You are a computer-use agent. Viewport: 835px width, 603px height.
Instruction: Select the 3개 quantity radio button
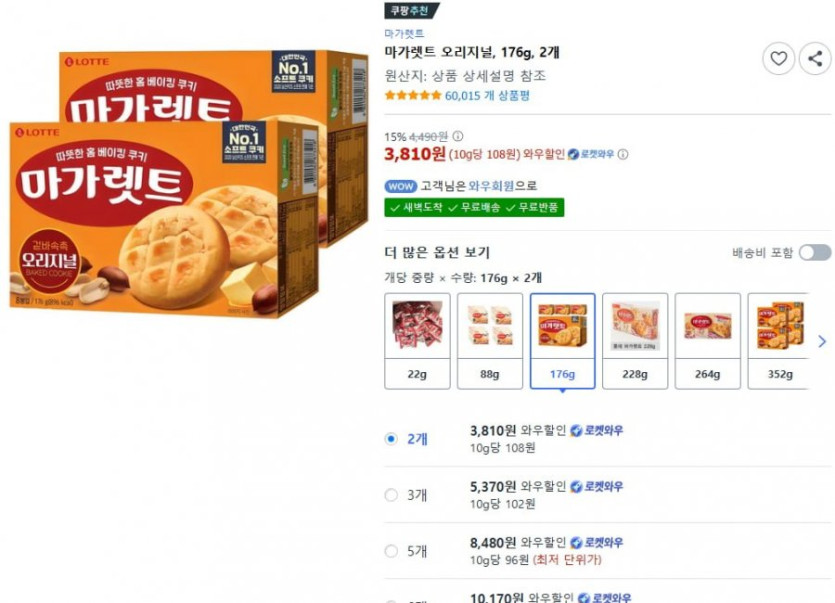(x=391, y=495)
